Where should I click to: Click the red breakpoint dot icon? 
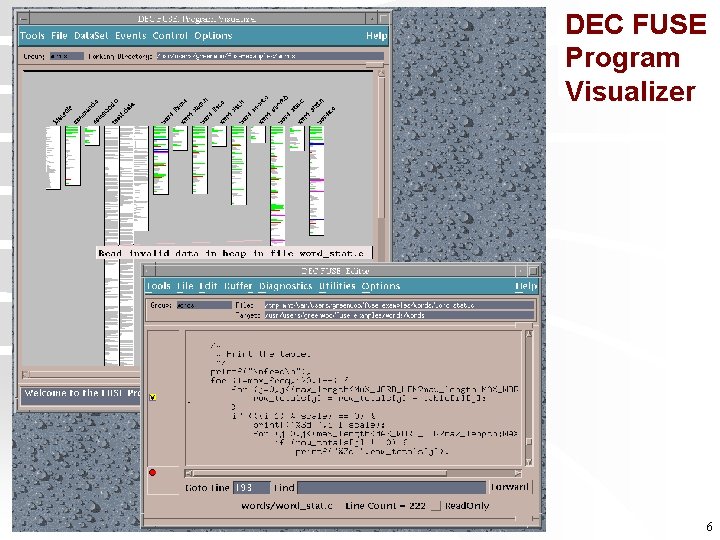(x=152, y=472)
